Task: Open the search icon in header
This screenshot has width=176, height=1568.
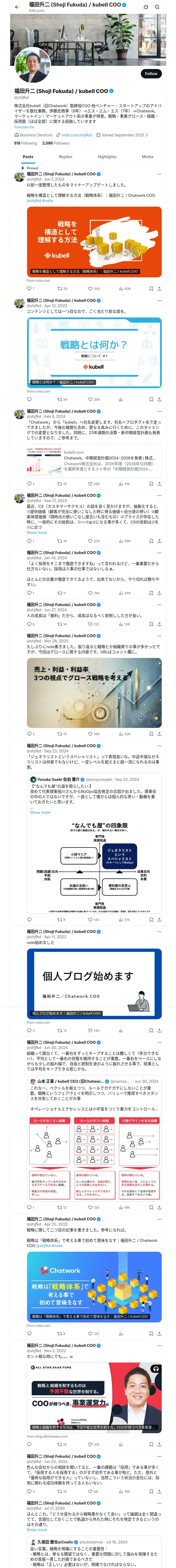Action: [157, 7]
